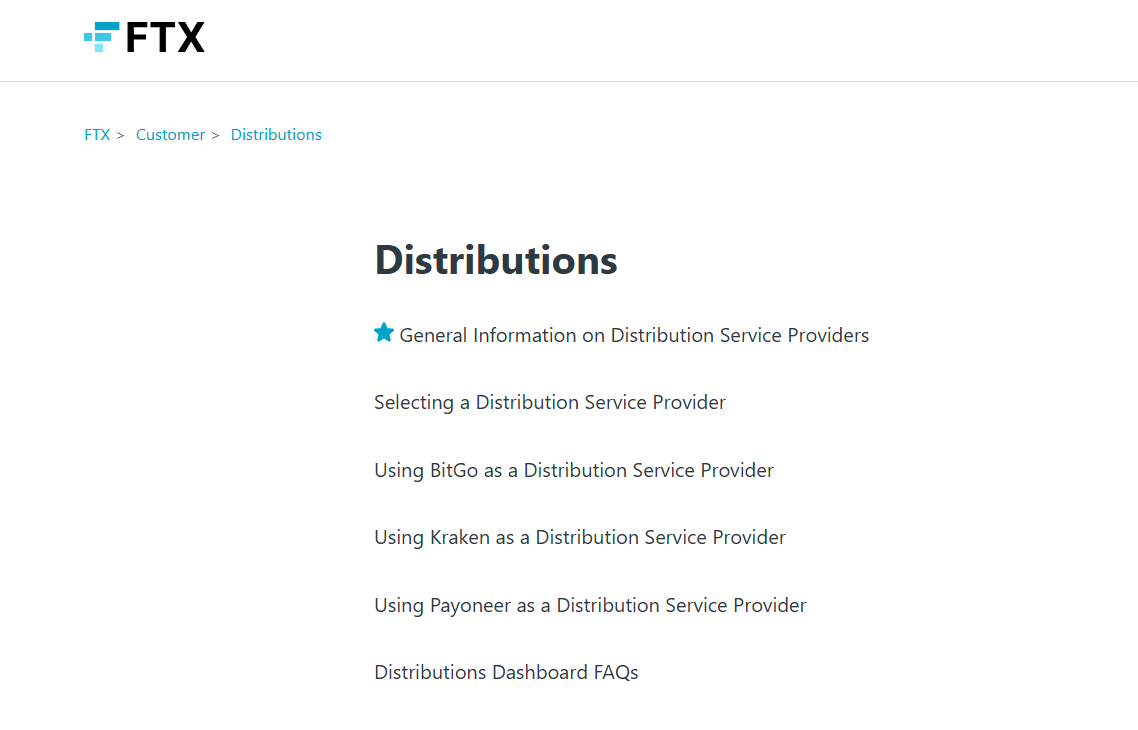The height and width of the screenshot is (730, 1138).
Task: Open Using Payoneer as a Distribution Service Provider
Action: (590, 605)
